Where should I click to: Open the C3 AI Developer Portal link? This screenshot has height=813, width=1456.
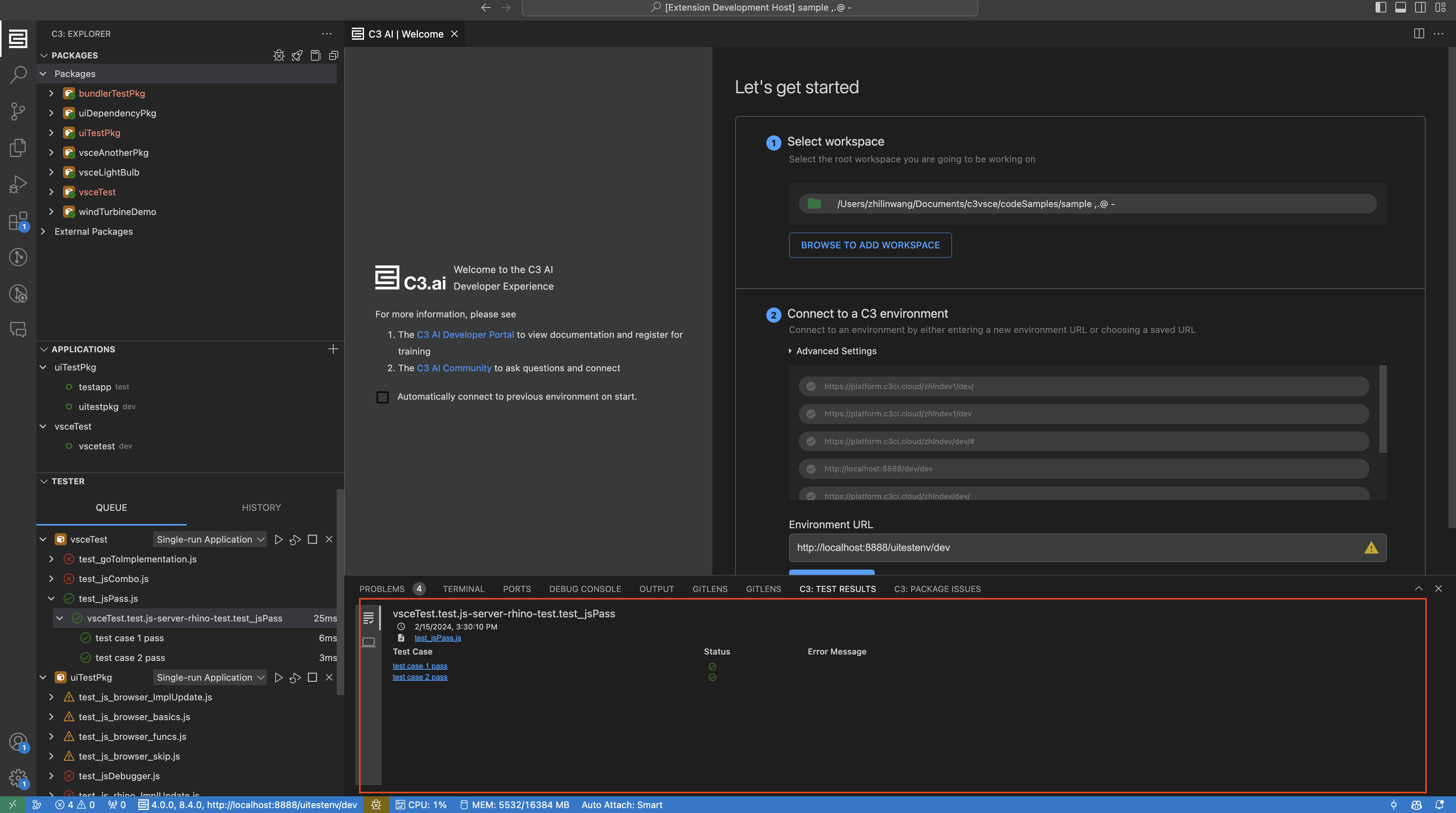(465, 335)
